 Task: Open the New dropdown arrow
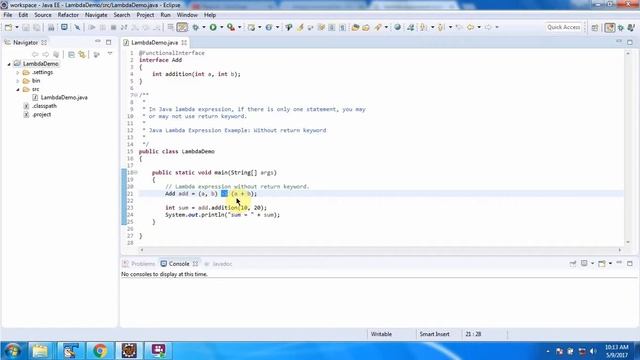(17, 27)
